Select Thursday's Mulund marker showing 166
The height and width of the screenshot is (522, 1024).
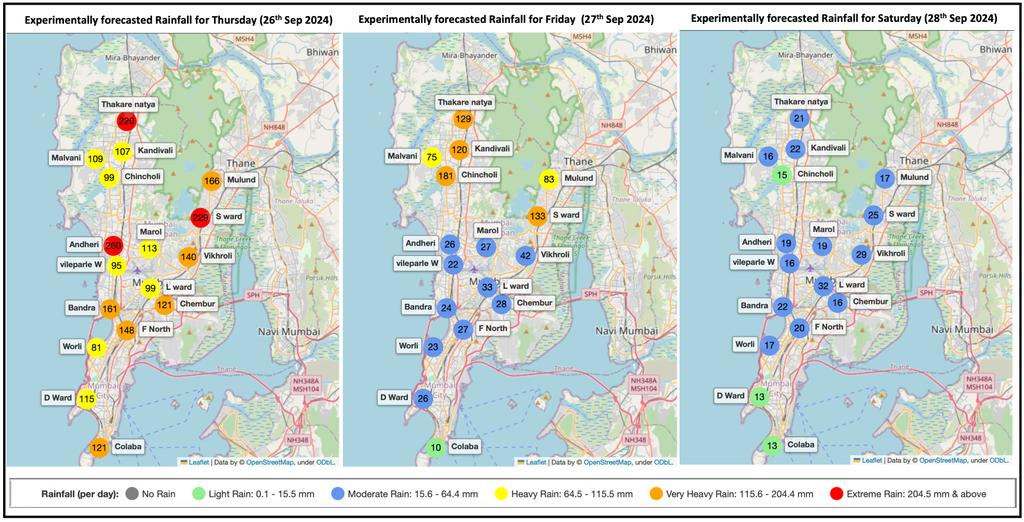[x=211, y=180]
